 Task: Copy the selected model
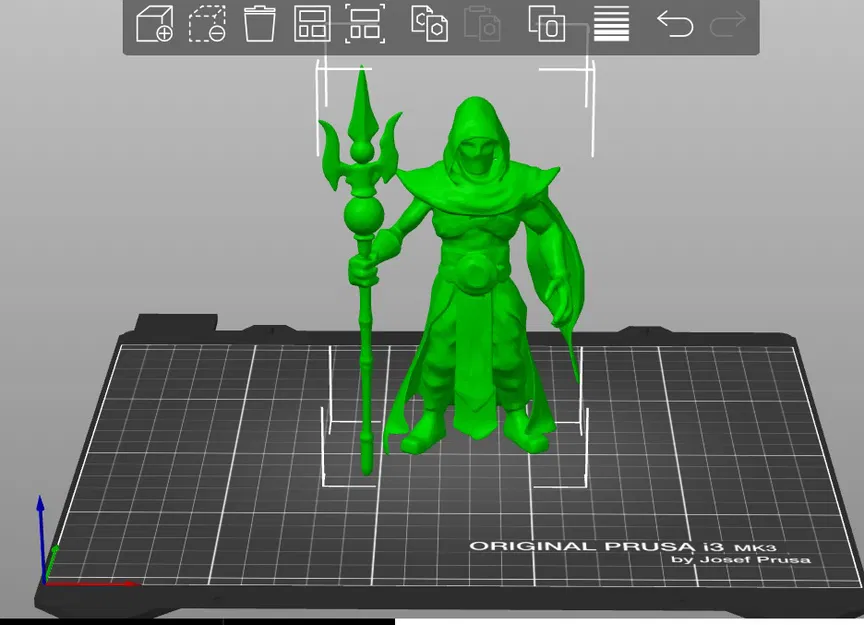click(x=430, y=25)
